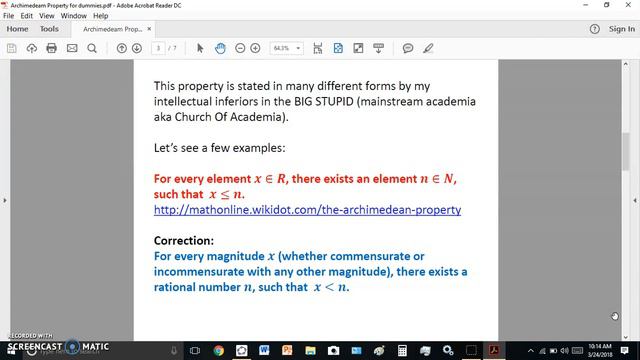Open the notification action center icon
Viewport: 640px width, 360px height.
(624, 351)
